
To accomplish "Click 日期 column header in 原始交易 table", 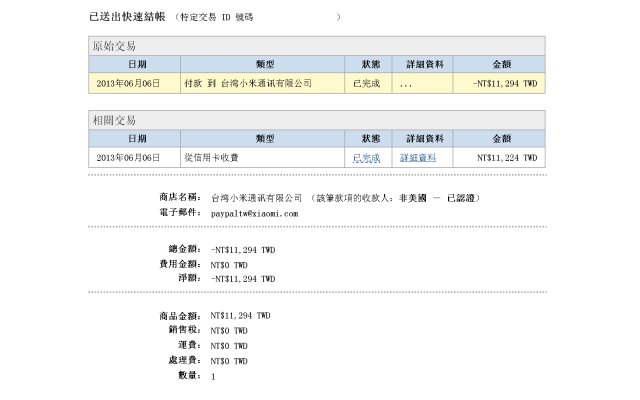I will tap(135, 64).
